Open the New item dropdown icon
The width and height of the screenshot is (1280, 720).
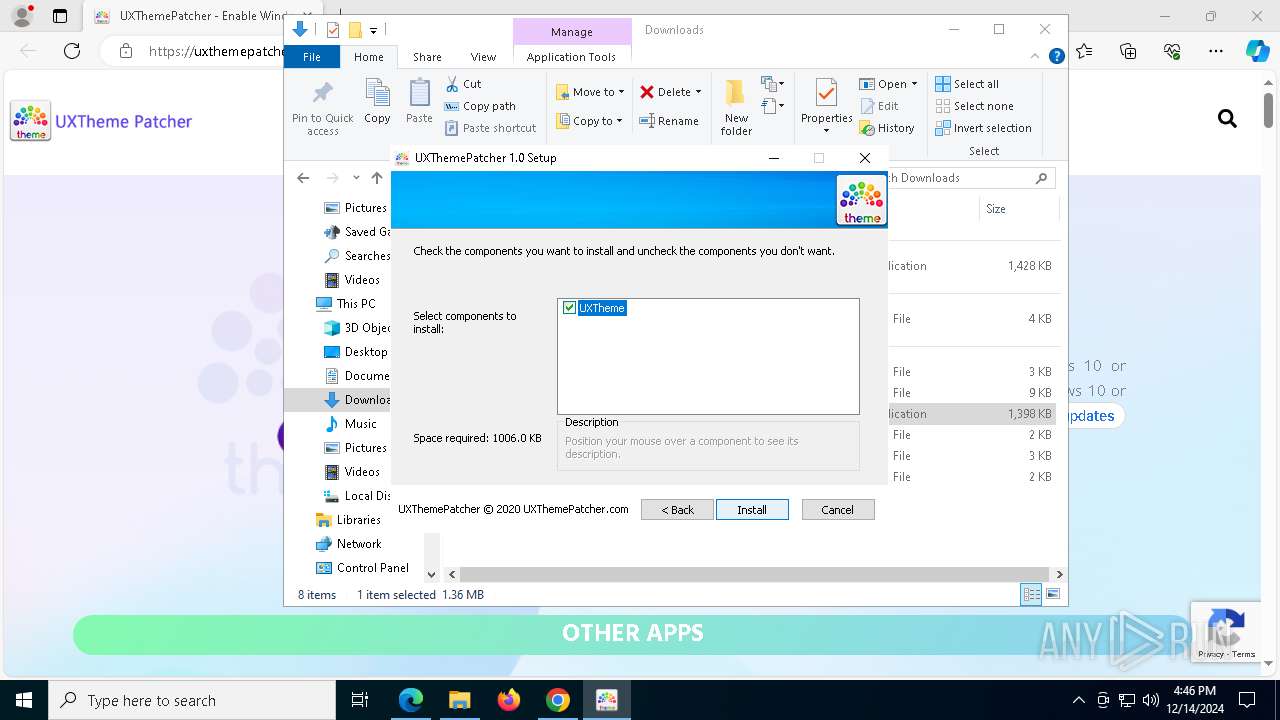[773, 84]
